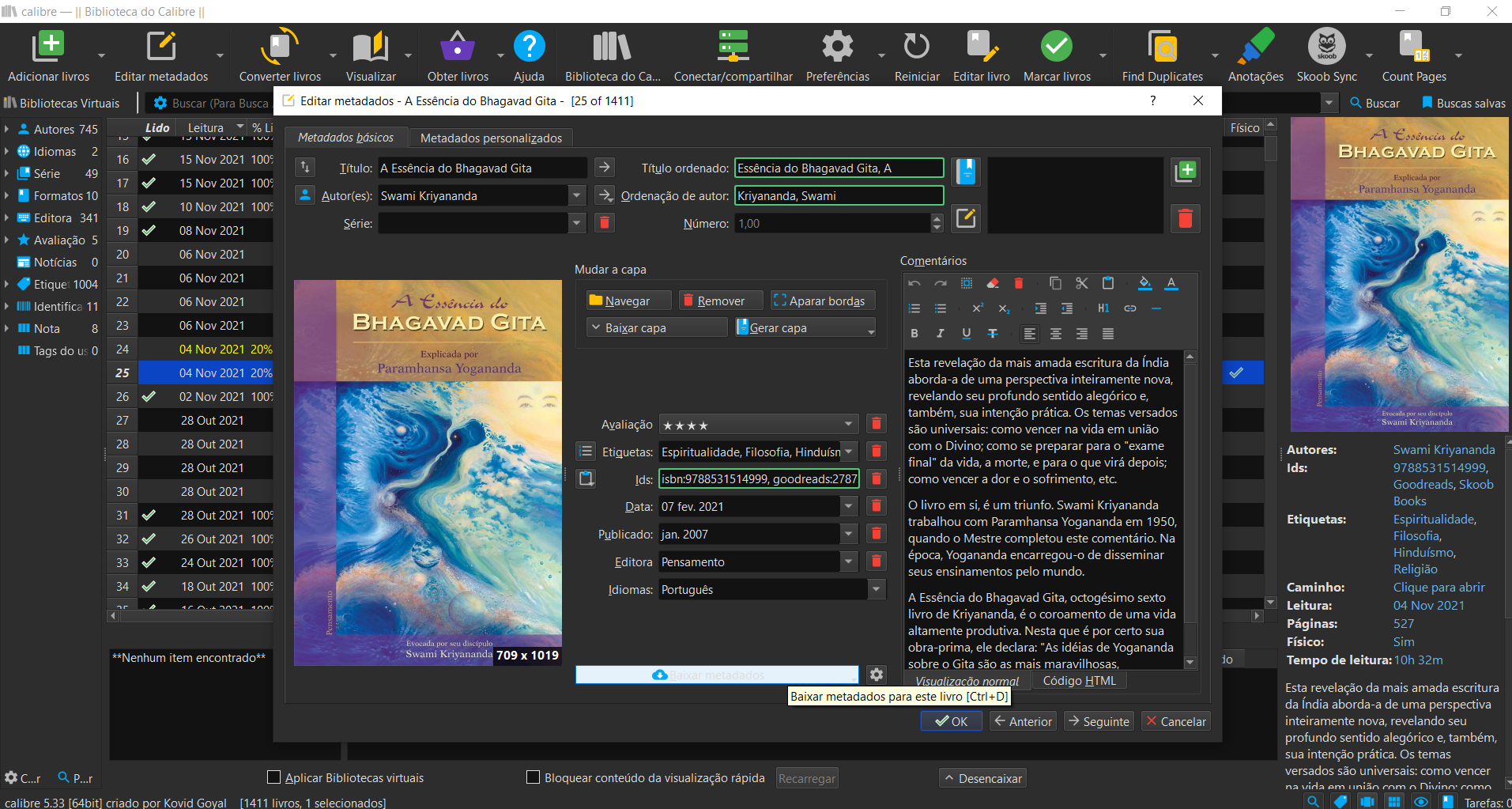
Task: Go to the previous book with Anterior
Action: click(x=1023, y=721)
